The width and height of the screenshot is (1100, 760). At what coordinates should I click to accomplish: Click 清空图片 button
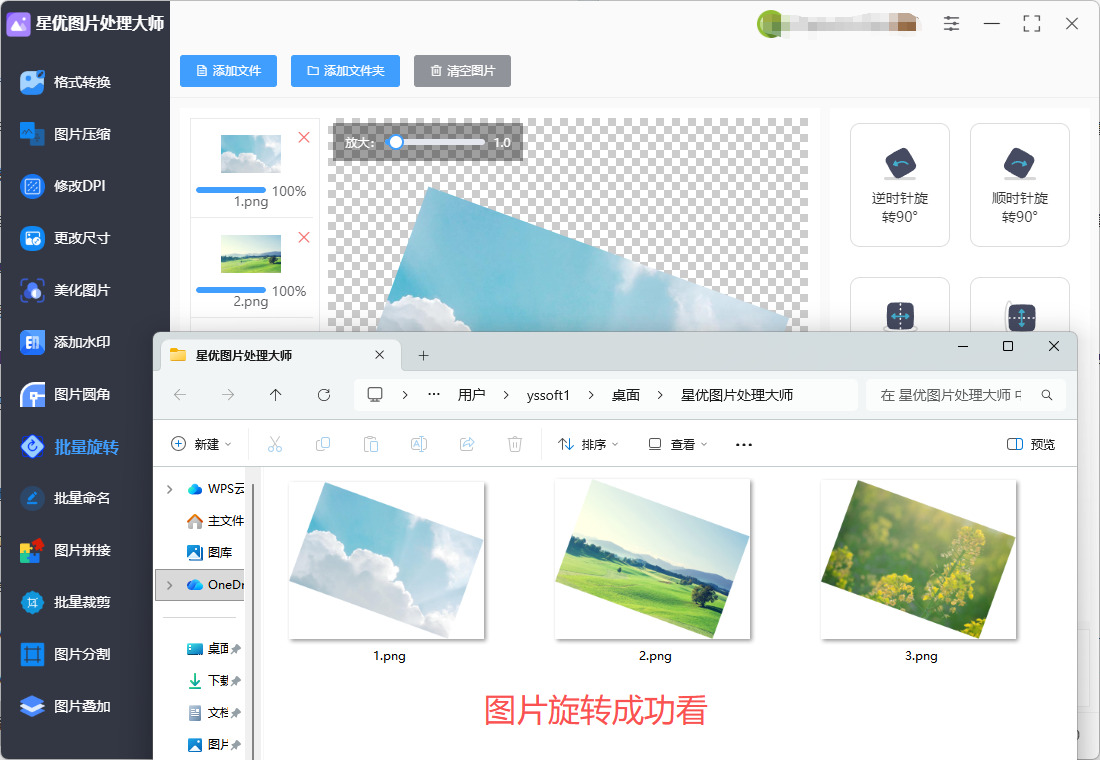click(462, 71)
